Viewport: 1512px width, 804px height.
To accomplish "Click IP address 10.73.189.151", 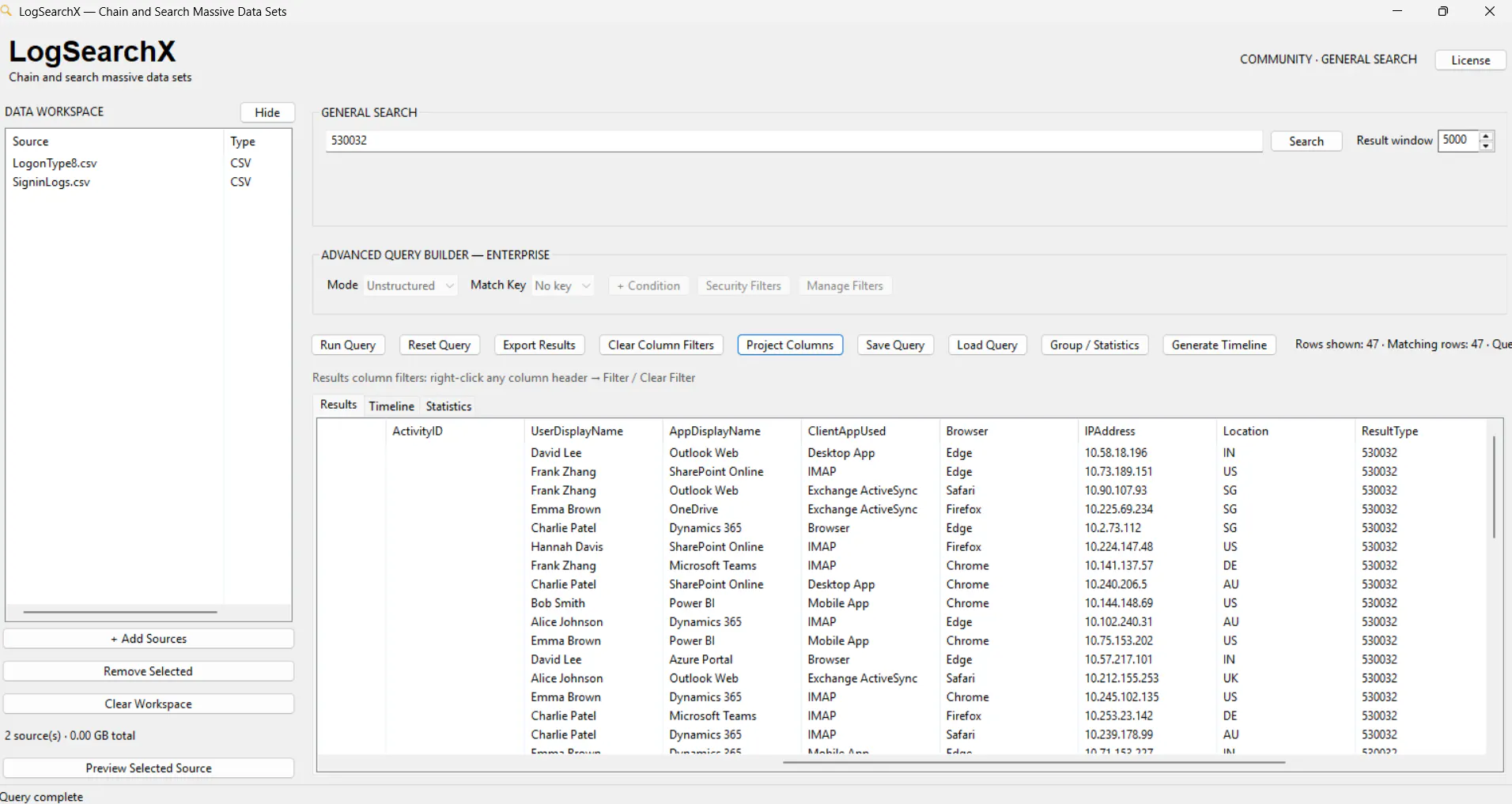I will (x=1118, y=472).
